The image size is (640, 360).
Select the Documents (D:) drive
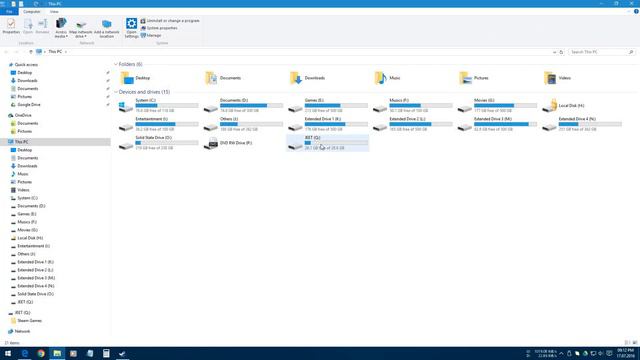coord(243,105)
